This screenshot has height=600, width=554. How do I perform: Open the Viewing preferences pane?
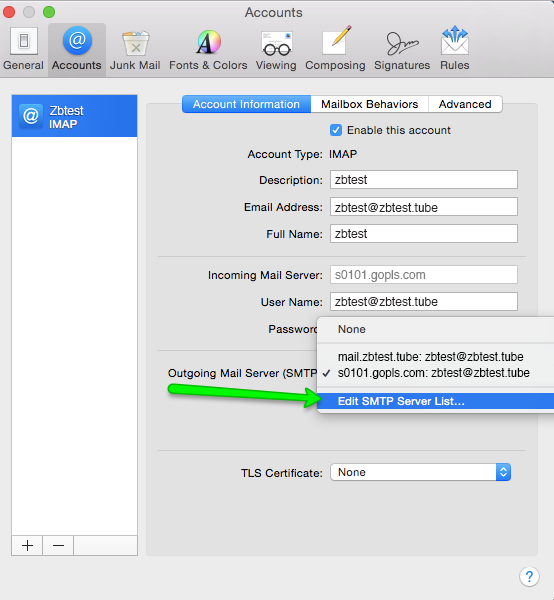pyautogui.click(x=276, y=49)
